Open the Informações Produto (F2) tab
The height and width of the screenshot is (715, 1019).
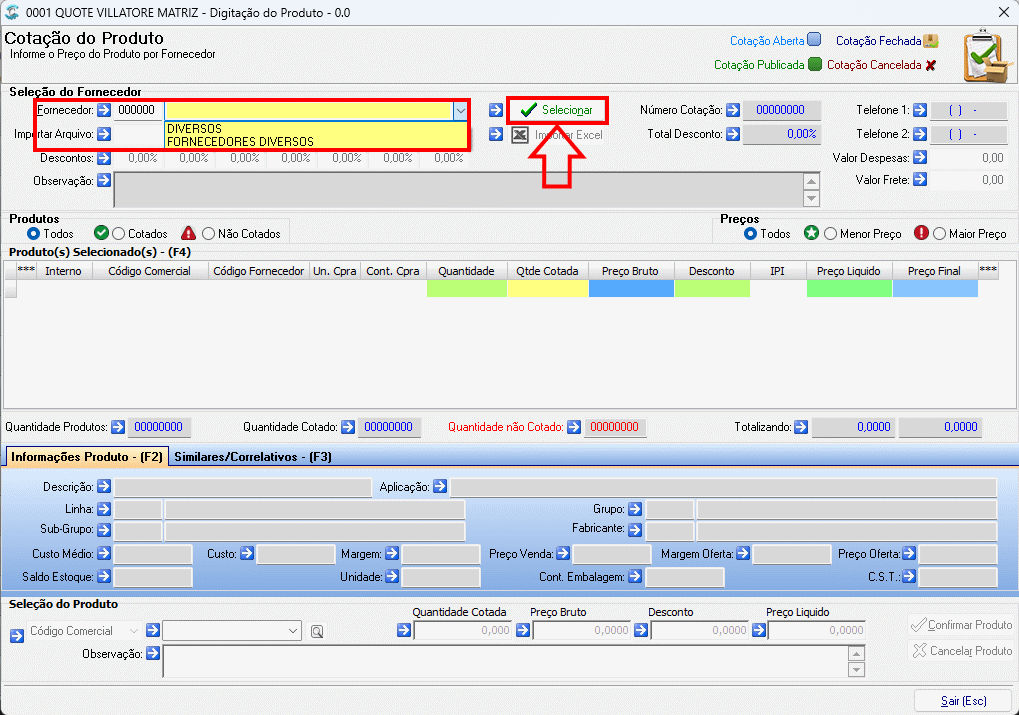click(x=86, y=456)
